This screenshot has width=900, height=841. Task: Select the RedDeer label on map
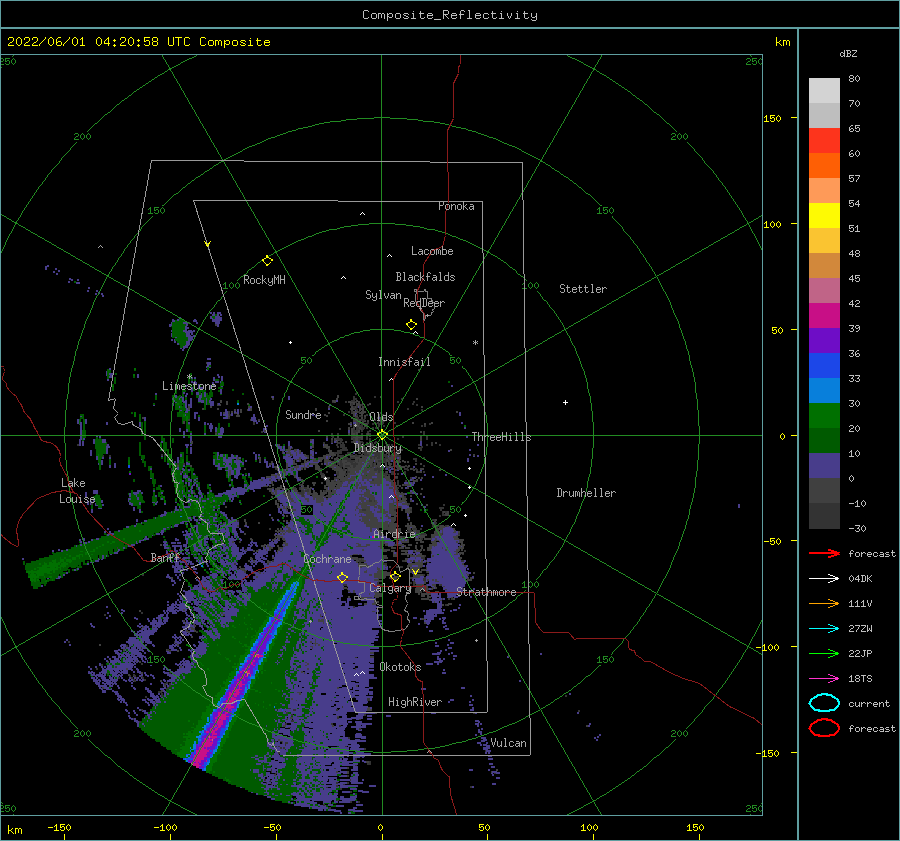click(424, 303)
